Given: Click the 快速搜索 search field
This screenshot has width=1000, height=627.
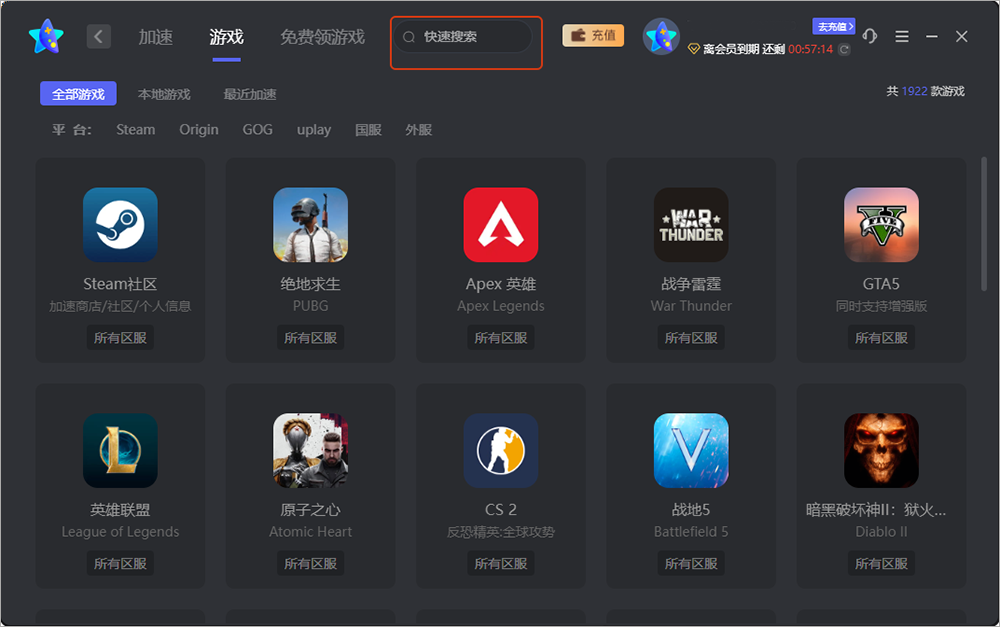Looking at the screenshot, I should pos(463,37).
